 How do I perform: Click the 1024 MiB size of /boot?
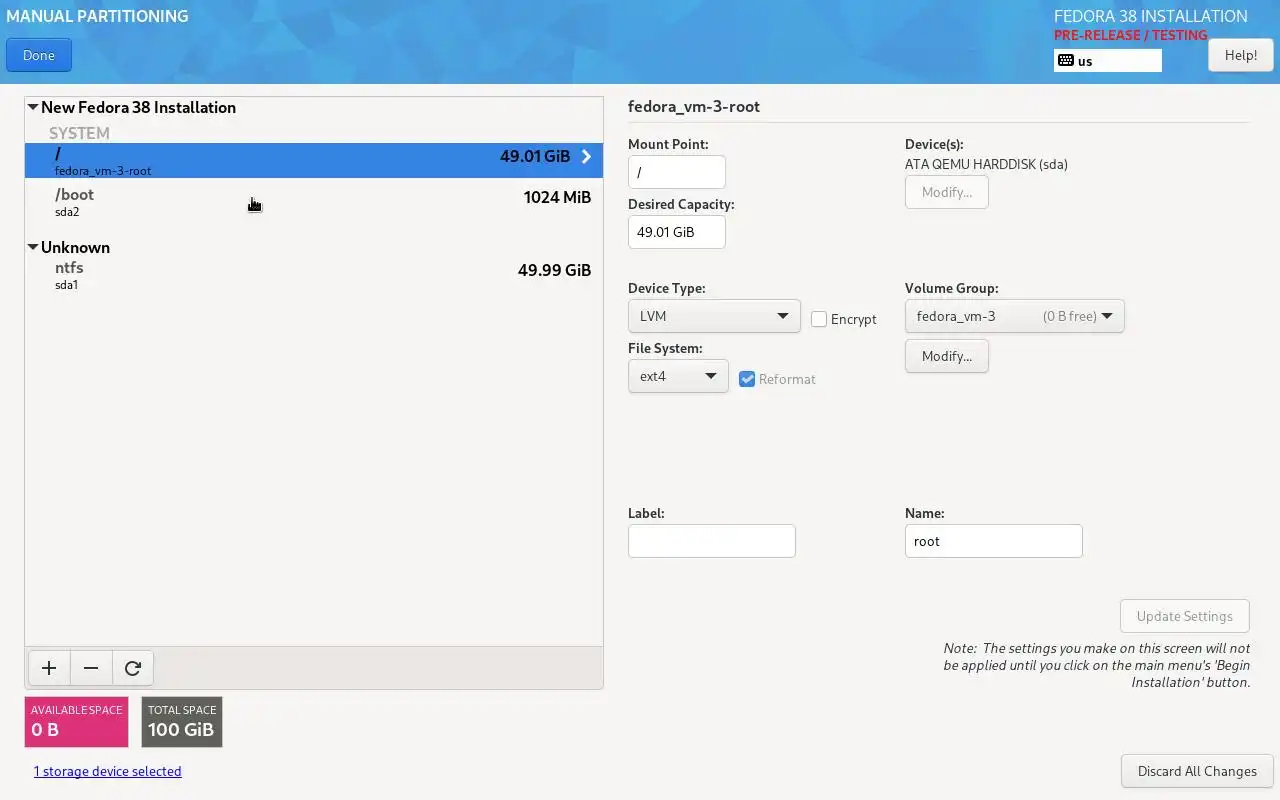tap(557, 197)
